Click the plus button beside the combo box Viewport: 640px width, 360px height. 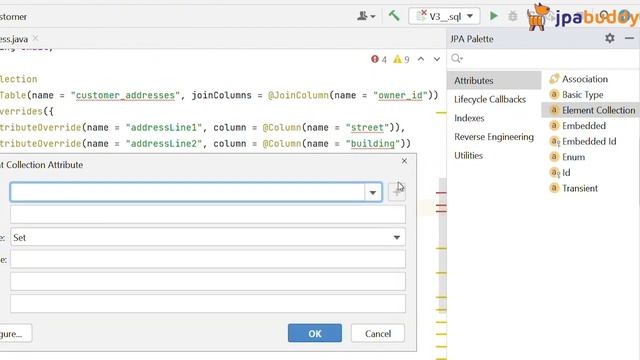(x=396, y=192)
